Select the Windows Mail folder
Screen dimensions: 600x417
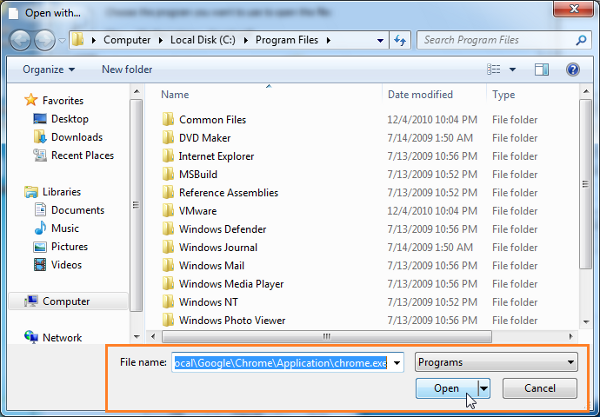pos(212,266)
